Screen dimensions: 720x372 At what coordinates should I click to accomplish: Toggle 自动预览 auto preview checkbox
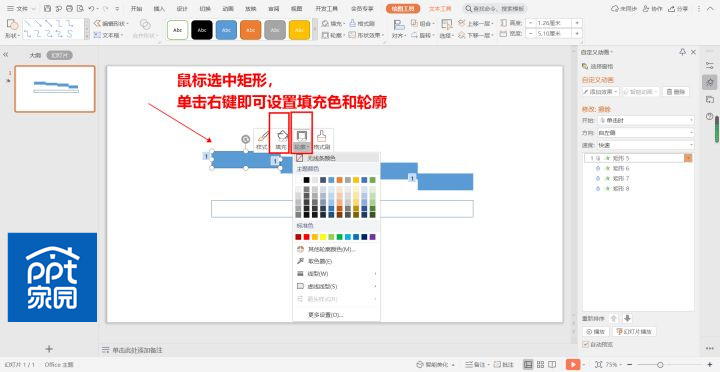pos(585,344)
